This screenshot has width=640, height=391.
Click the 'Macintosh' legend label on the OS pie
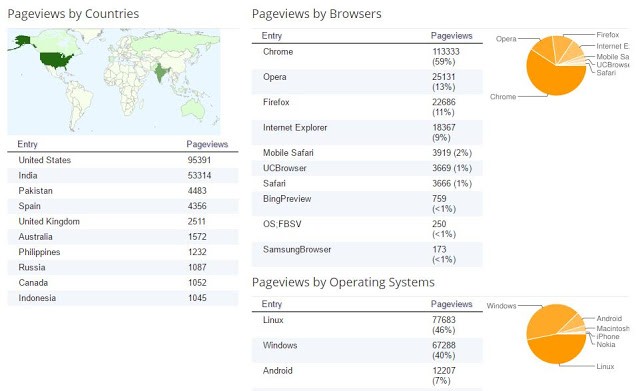(x=613, y=329)
